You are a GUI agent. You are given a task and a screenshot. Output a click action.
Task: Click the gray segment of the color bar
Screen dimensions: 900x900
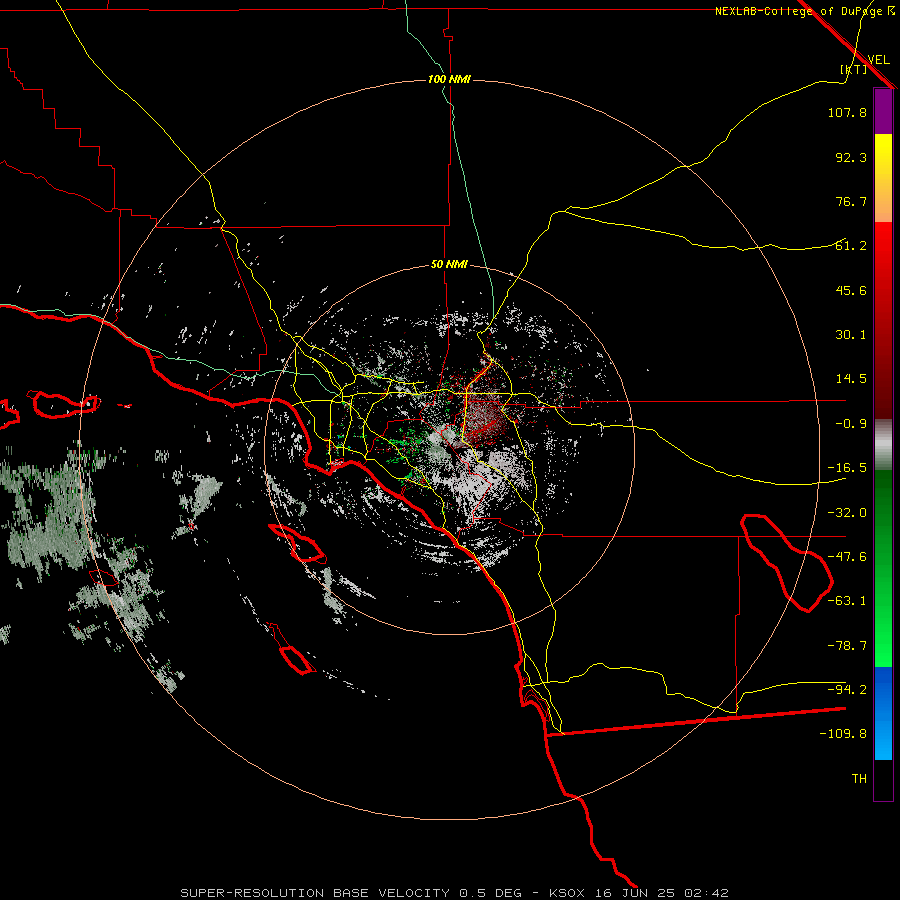tap(883, 445)
